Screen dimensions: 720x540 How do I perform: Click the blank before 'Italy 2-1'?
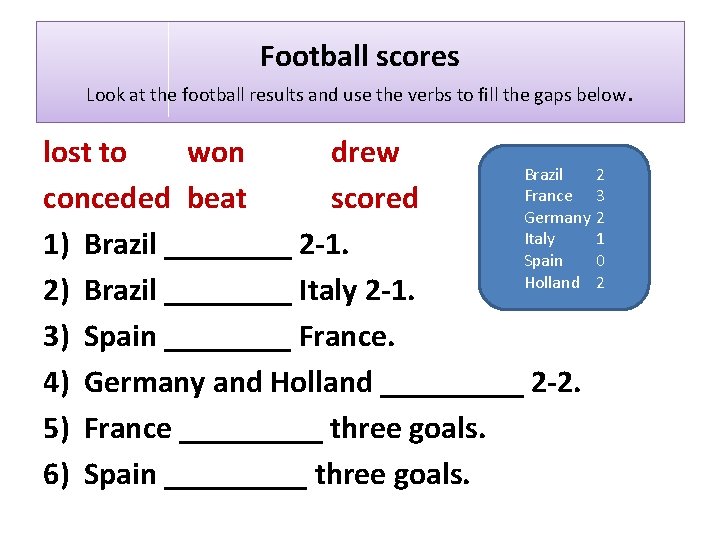coord(228,292)
